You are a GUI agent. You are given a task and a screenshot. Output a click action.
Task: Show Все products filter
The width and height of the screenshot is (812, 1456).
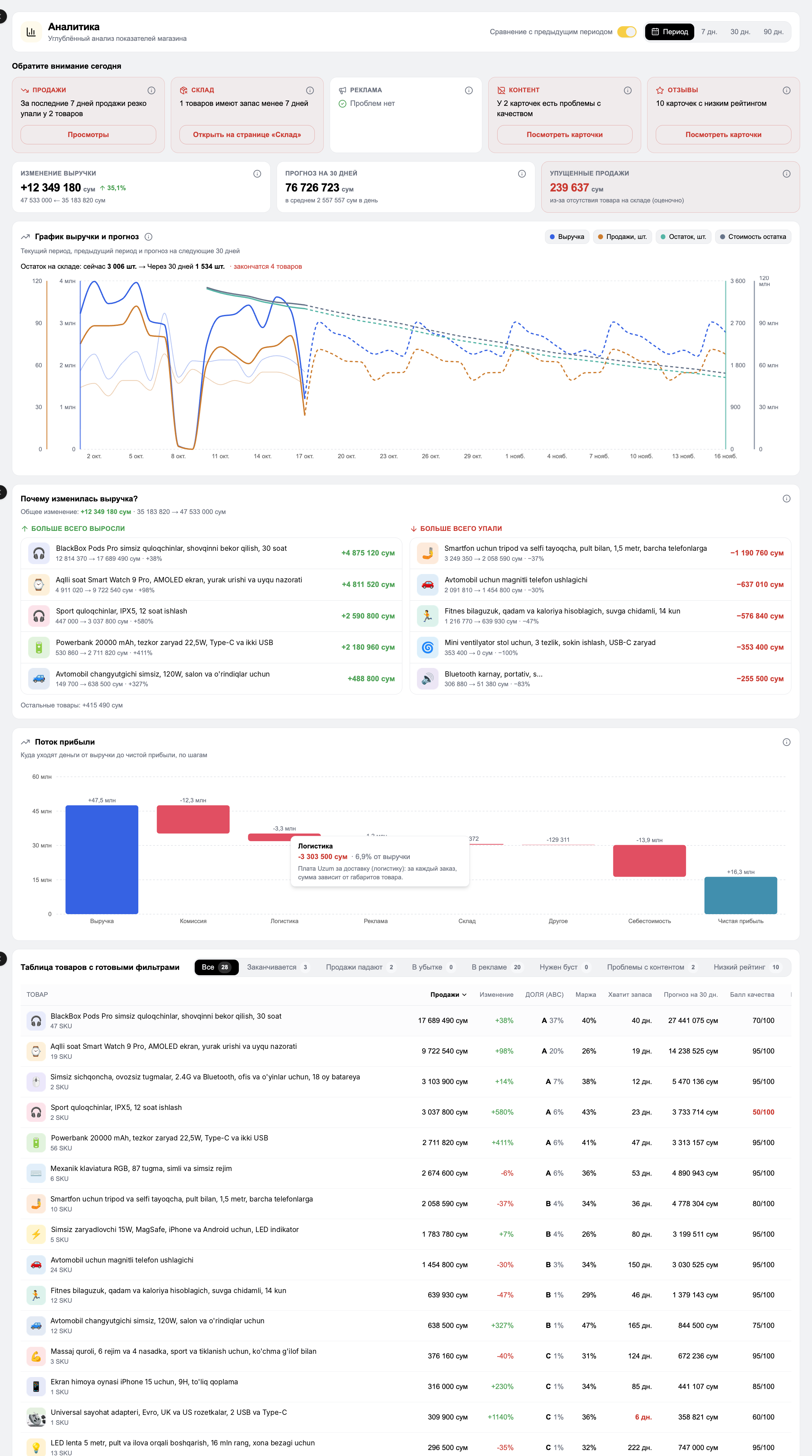(216, 967)
